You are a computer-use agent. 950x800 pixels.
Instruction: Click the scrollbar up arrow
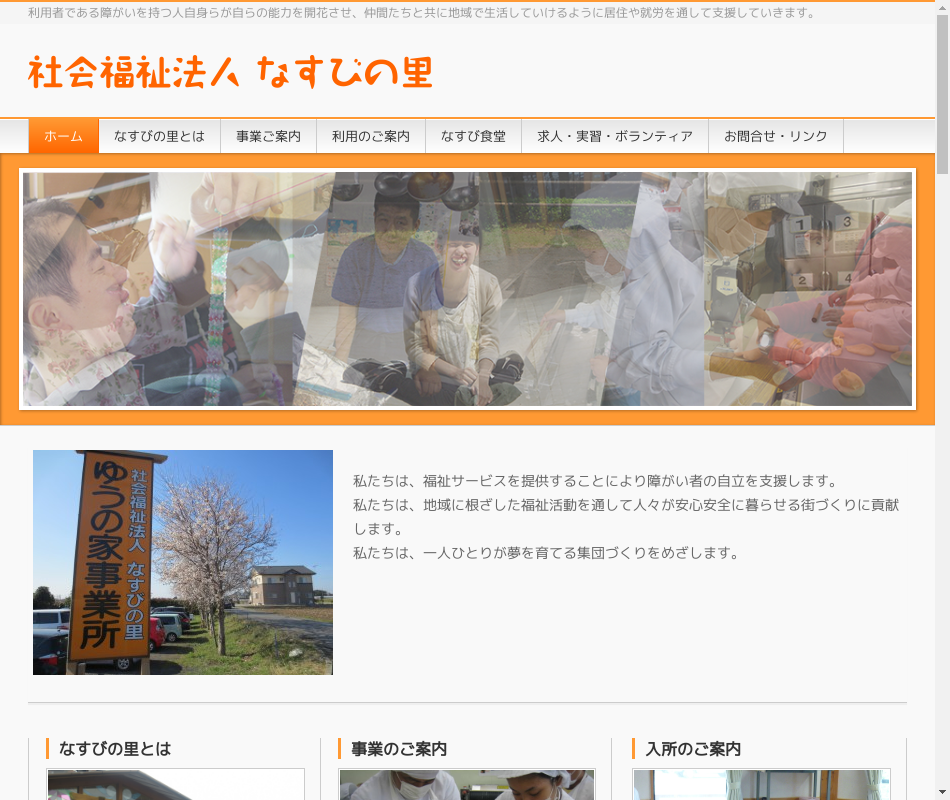(x=942, y=7)
